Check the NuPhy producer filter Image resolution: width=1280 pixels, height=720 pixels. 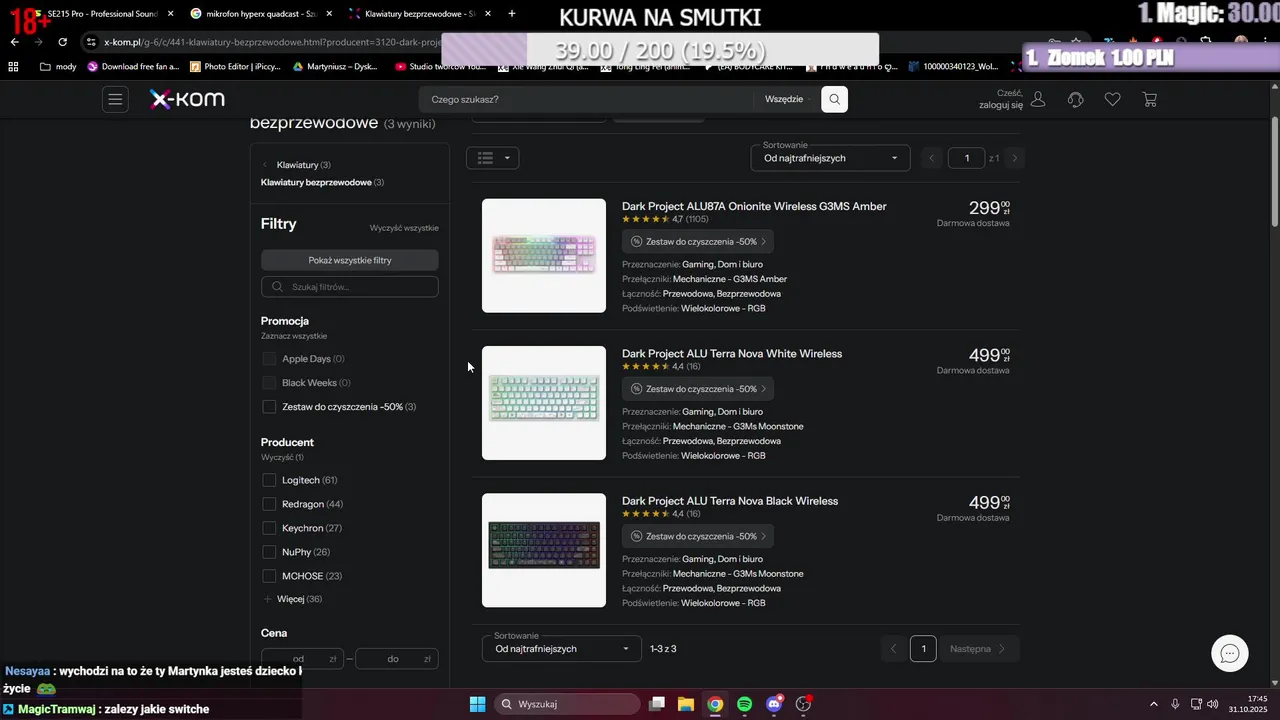click(x=269, y=552)
